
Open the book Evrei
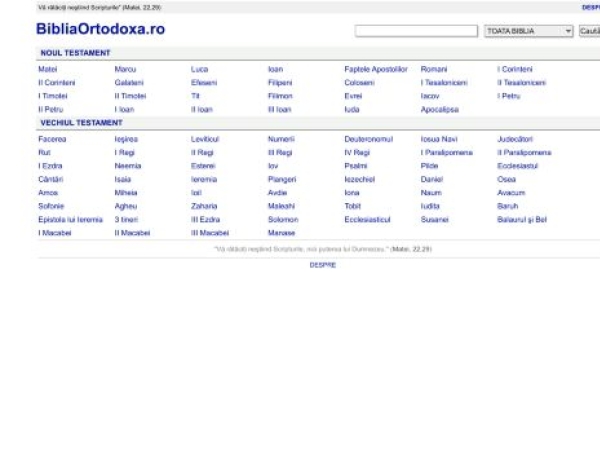tap(353, 96)
